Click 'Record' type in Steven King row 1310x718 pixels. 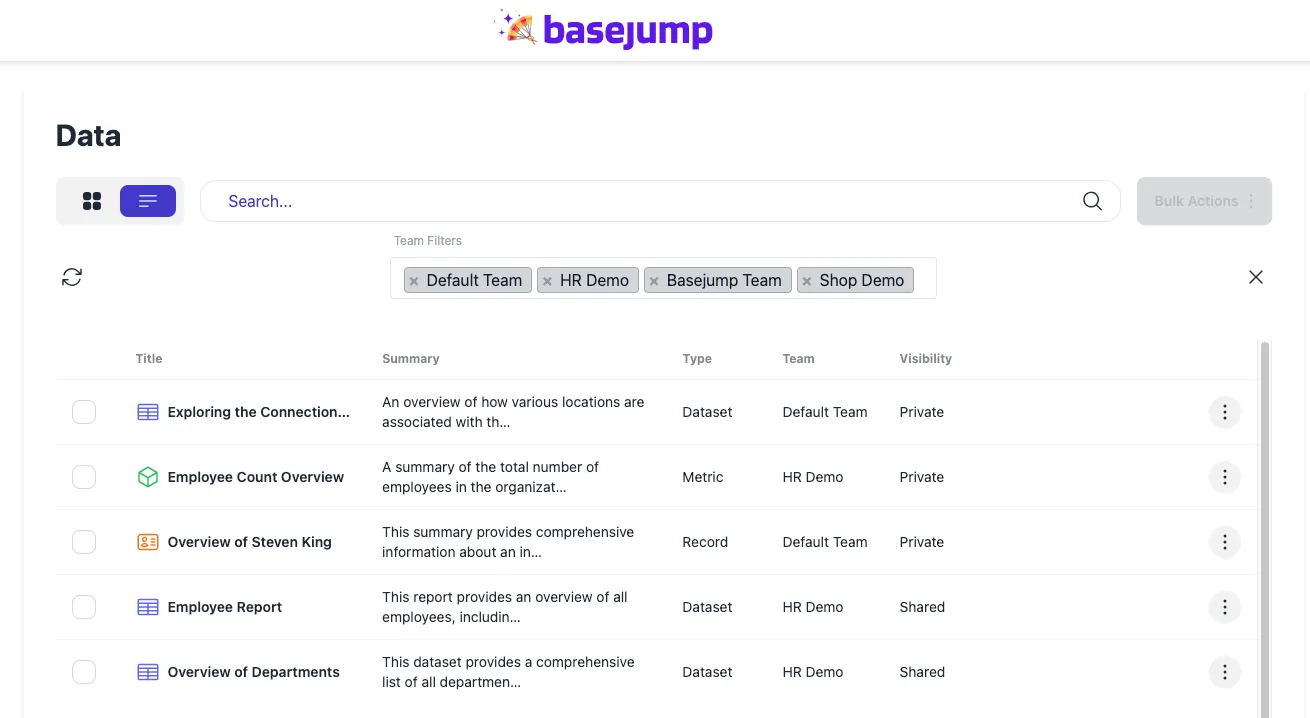(705, 542)
